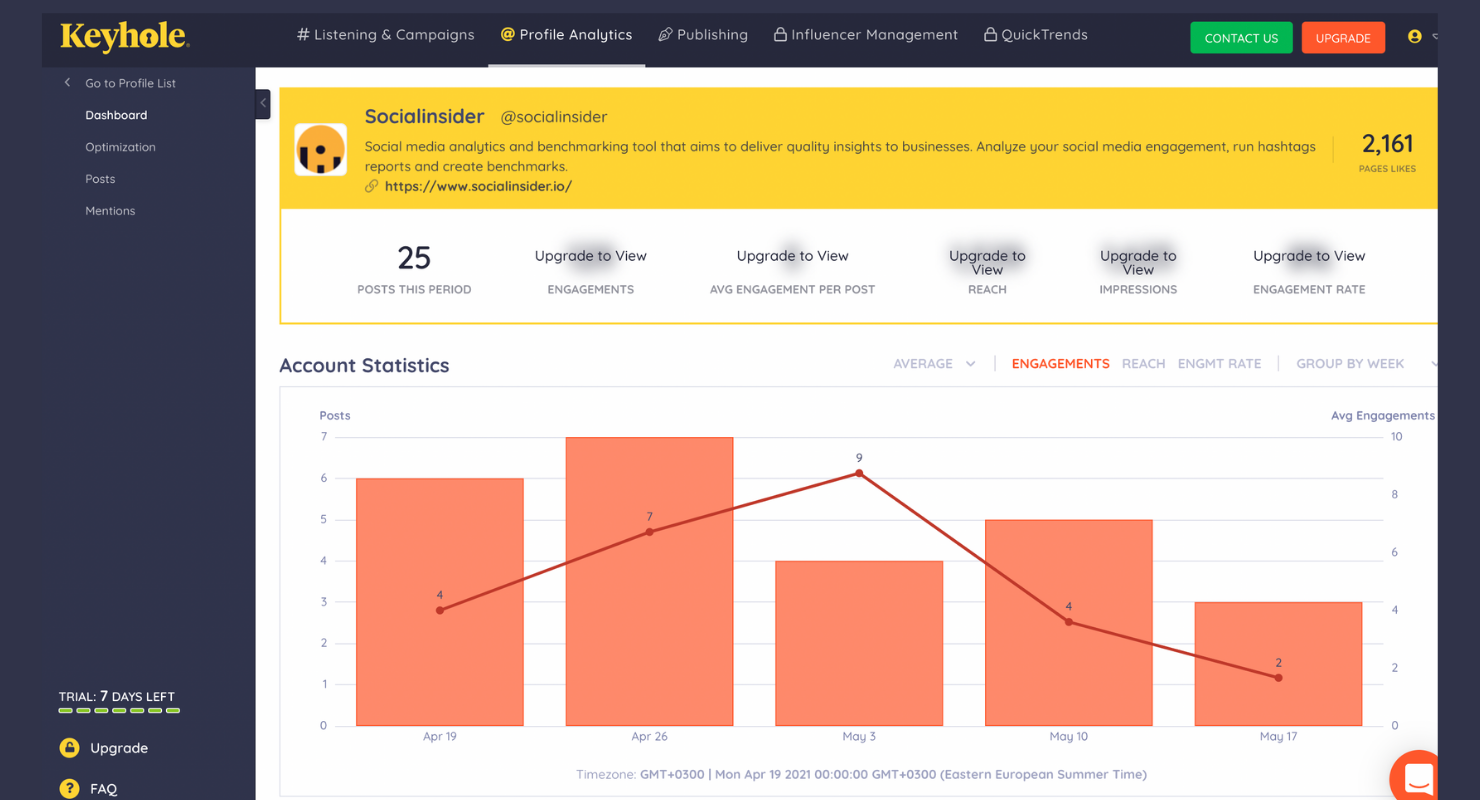Click the line point labeled 7

650,532
